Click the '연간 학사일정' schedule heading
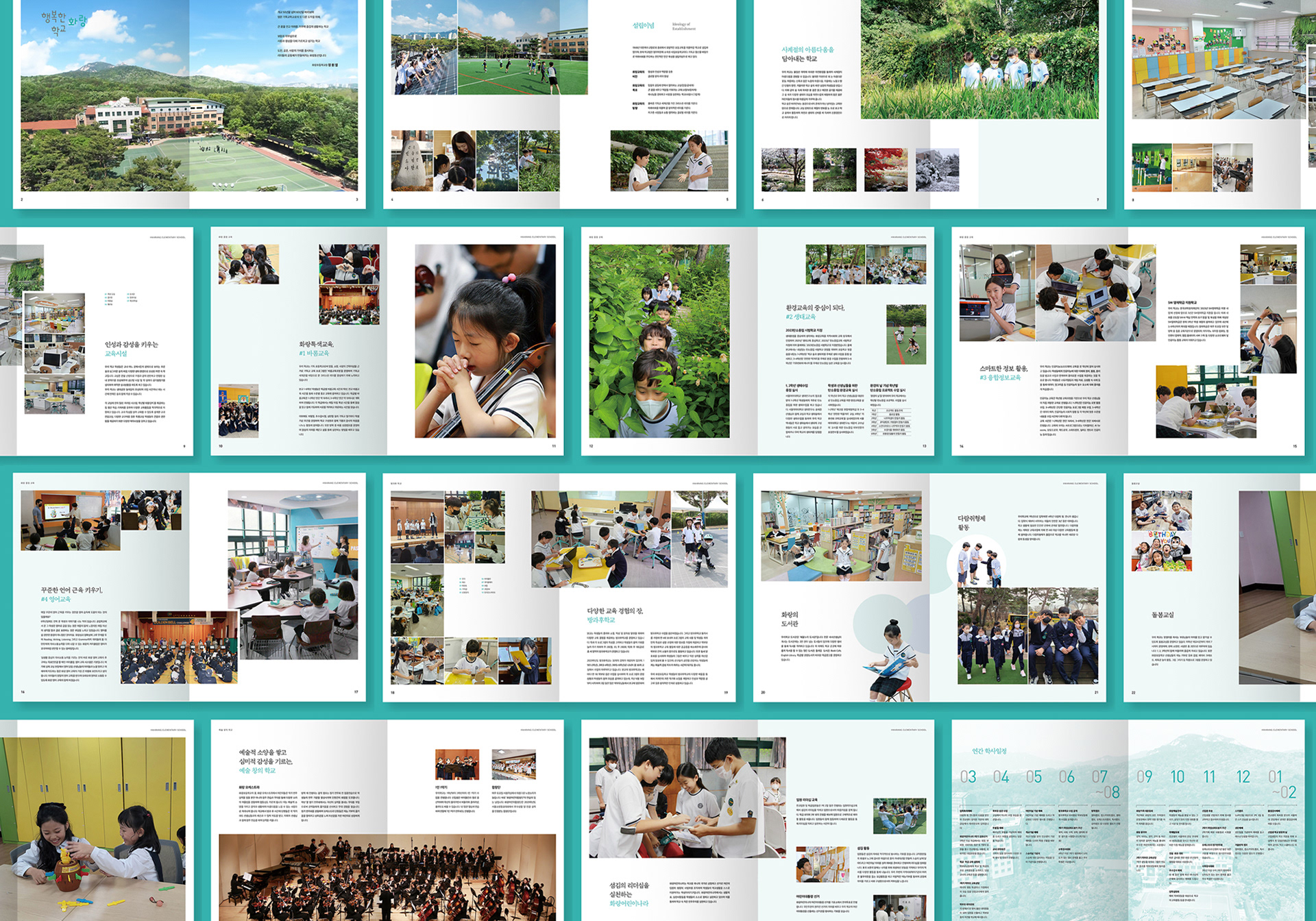 (x=989, y=751)
